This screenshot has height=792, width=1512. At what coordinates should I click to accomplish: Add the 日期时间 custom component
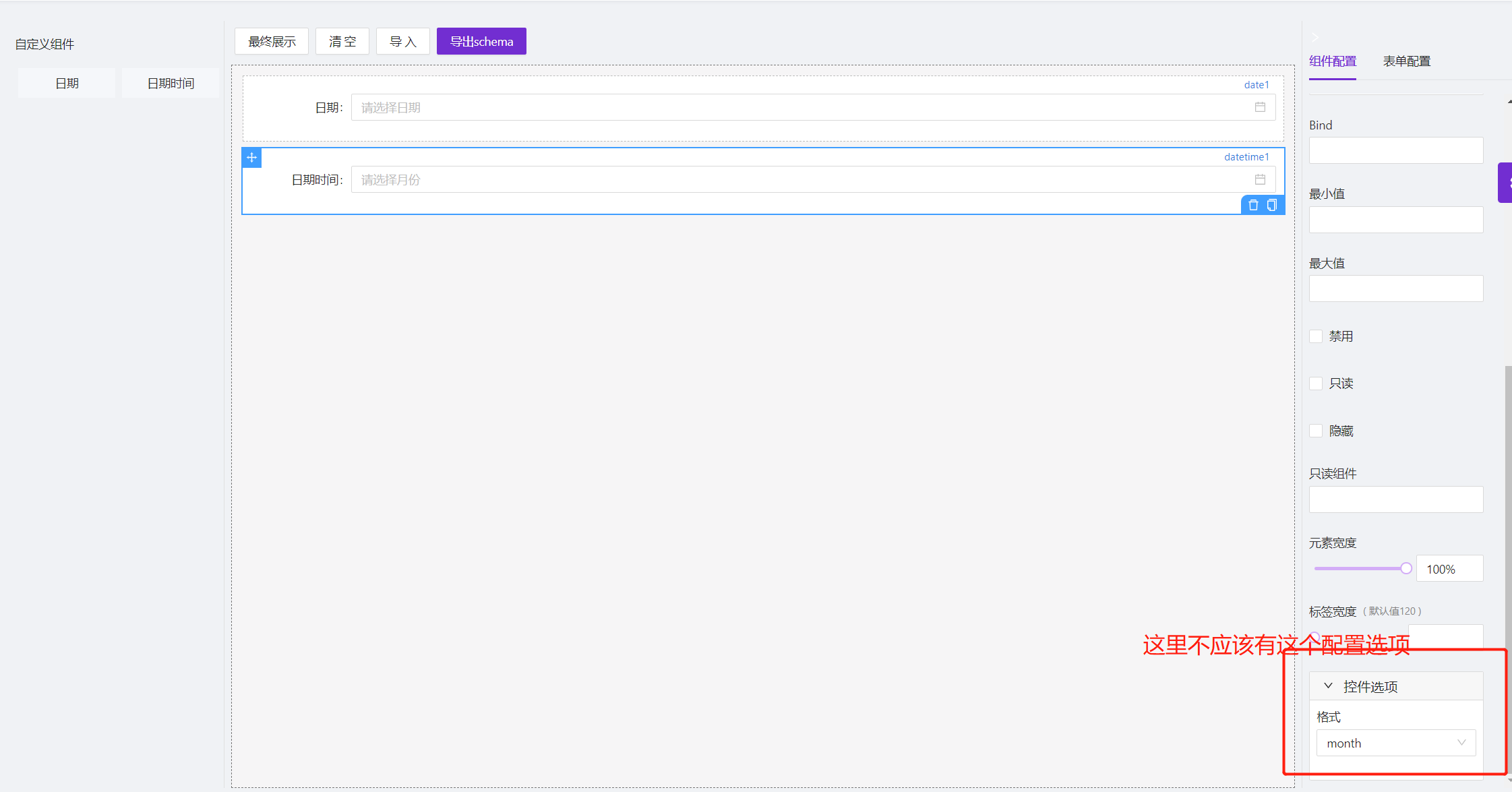click(171, 84)
